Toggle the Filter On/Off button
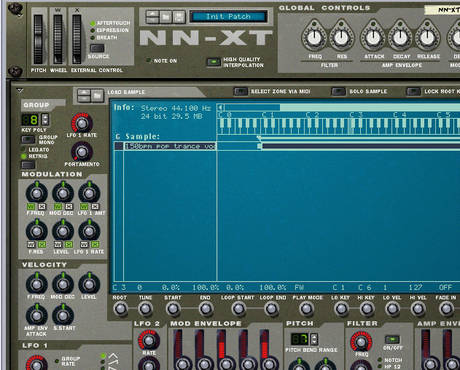This screenshot has width=460, height=370. [x=392, y=339]
